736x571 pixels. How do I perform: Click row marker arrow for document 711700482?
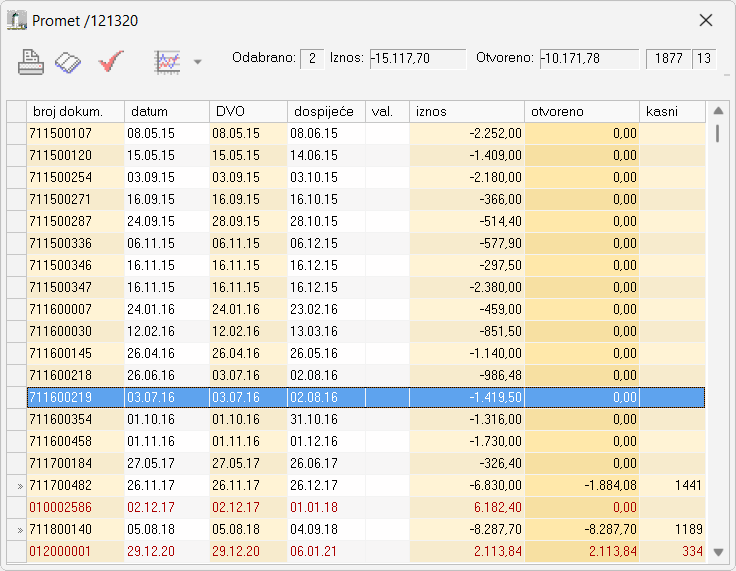click(17, 485)
